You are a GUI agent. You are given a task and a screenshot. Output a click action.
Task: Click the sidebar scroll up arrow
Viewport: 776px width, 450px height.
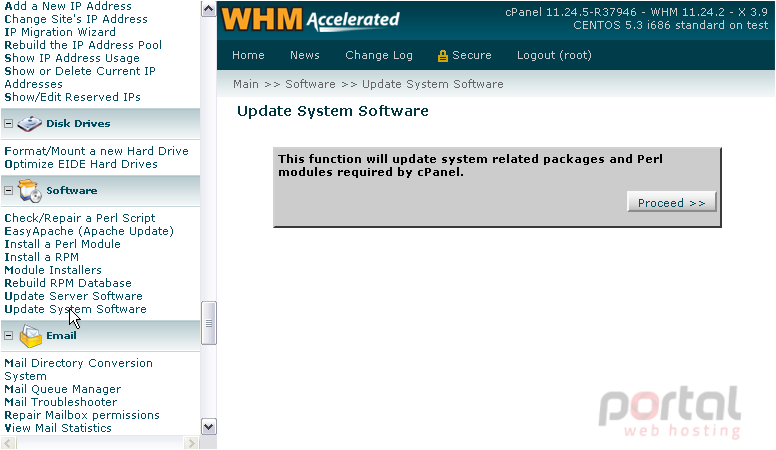tap(209, 9)
